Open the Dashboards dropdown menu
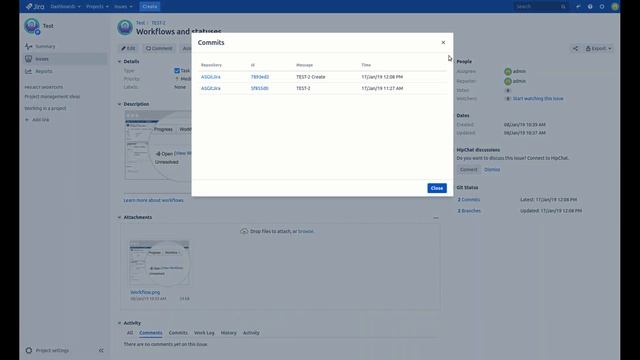This screenshot has width=640, height=360. click(65, 7)
